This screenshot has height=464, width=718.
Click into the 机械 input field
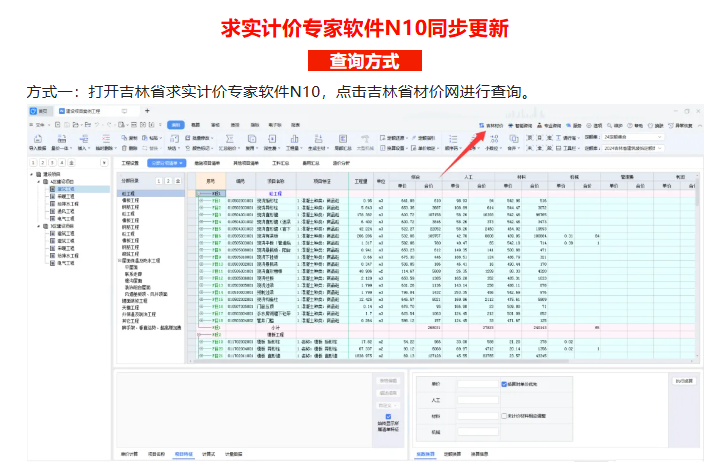(478, 432)
